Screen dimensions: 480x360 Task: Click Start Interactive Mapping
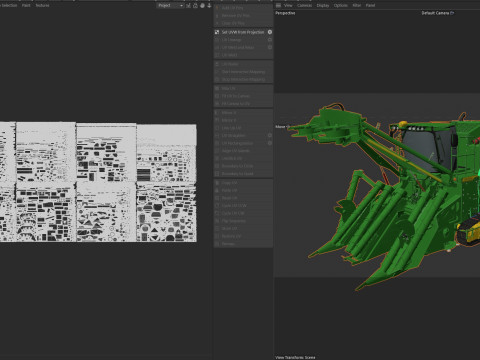(x=243, y=72)
